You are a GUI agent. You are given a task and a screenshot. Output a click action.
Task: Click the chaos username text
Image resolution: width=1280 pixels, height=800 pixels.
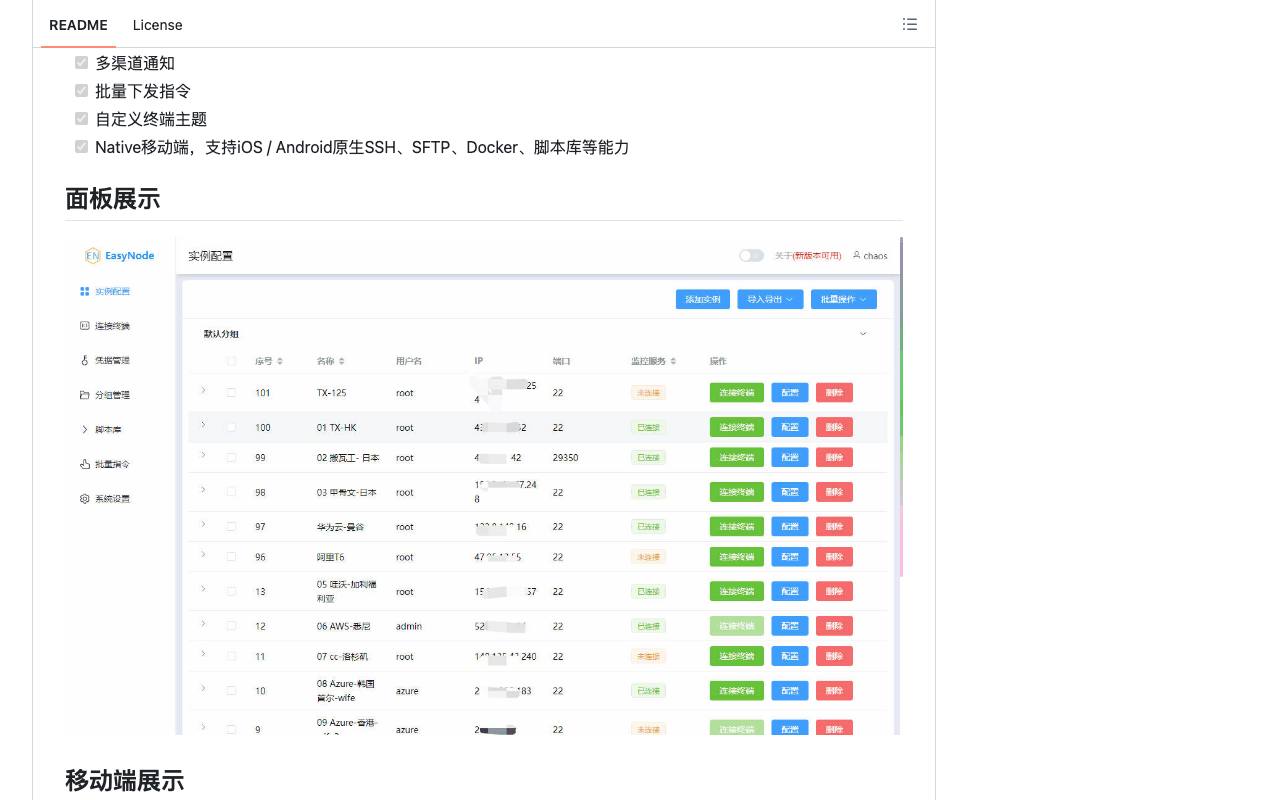(875, 256)
